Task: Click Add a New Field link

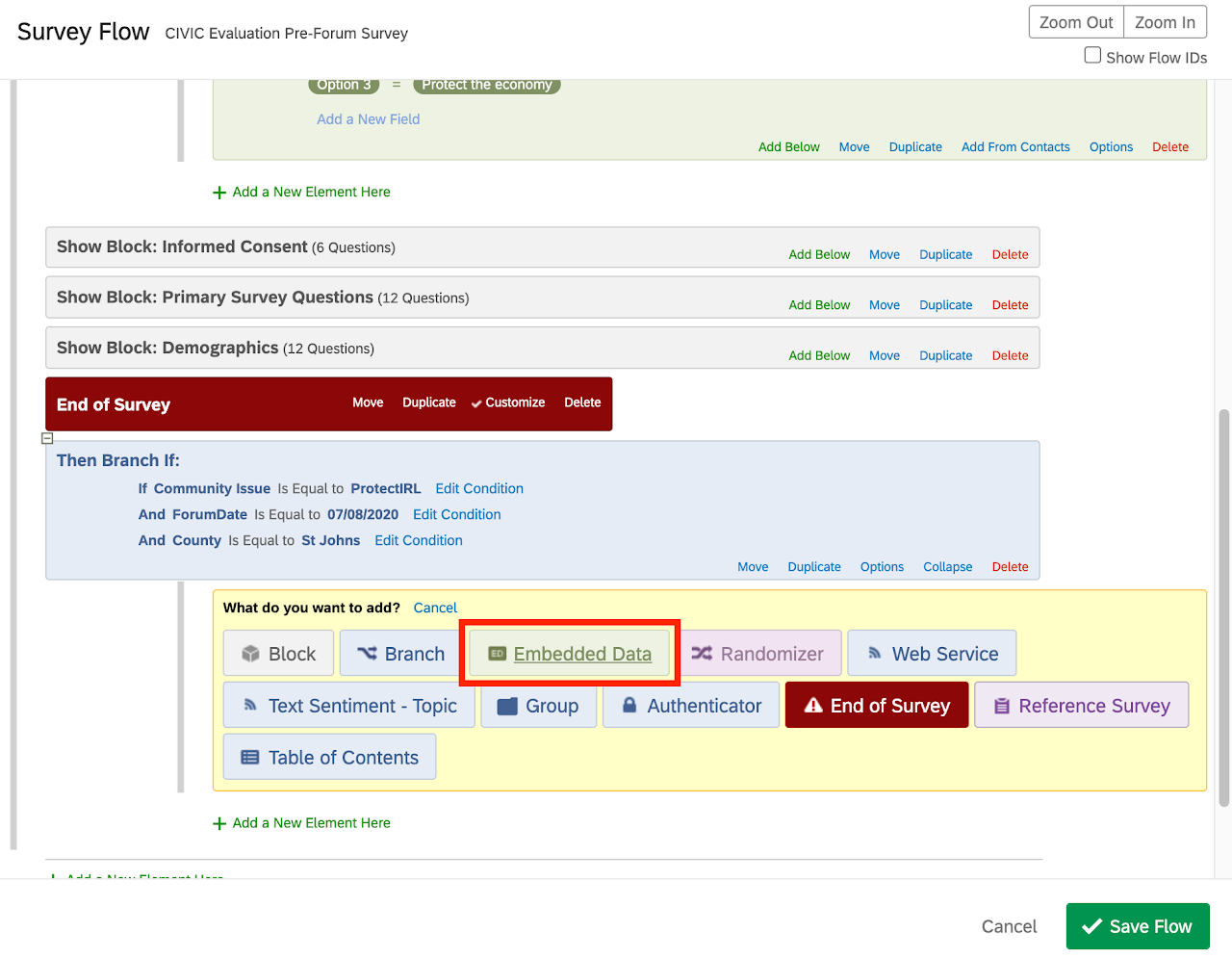Action: point(368,119)
